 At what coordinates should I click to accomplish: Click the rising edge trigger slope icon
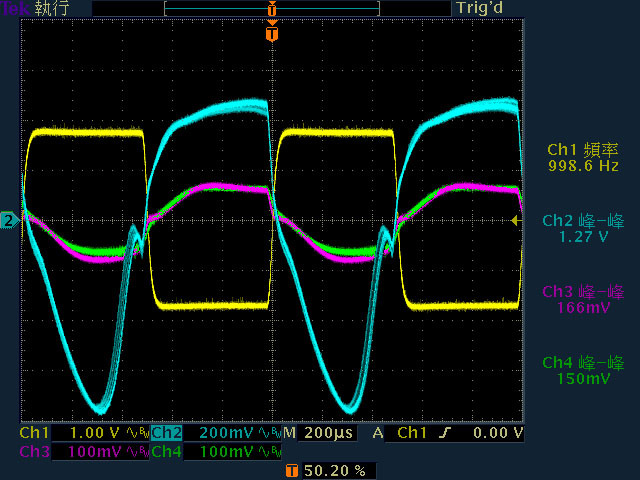click(446, 433)
